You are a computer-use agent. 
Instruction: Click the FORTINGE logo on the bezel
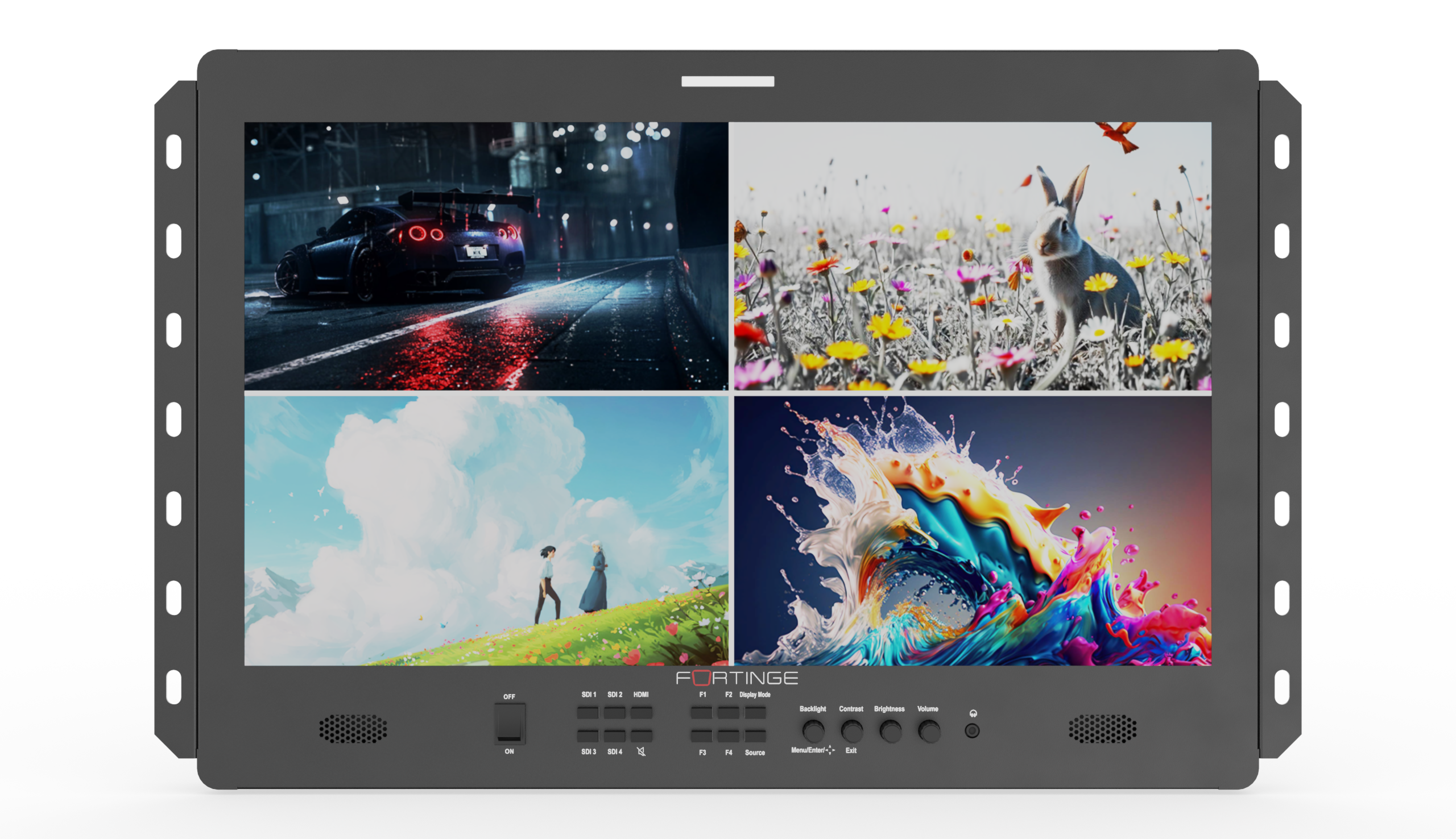pyautogui.click(x=737, y=678)
